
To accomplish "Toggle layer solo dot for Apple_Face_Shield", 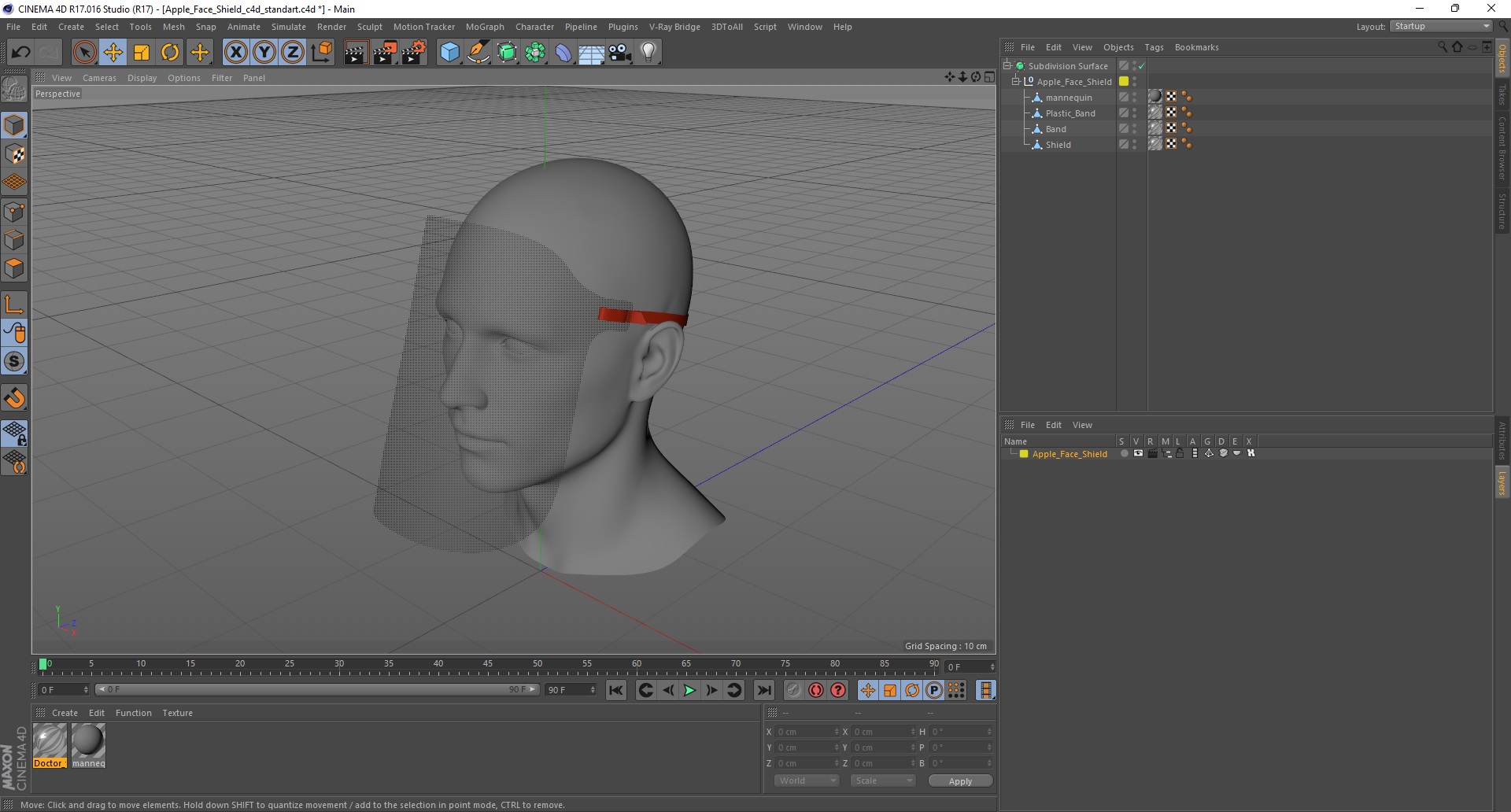I will point(1124,453).
